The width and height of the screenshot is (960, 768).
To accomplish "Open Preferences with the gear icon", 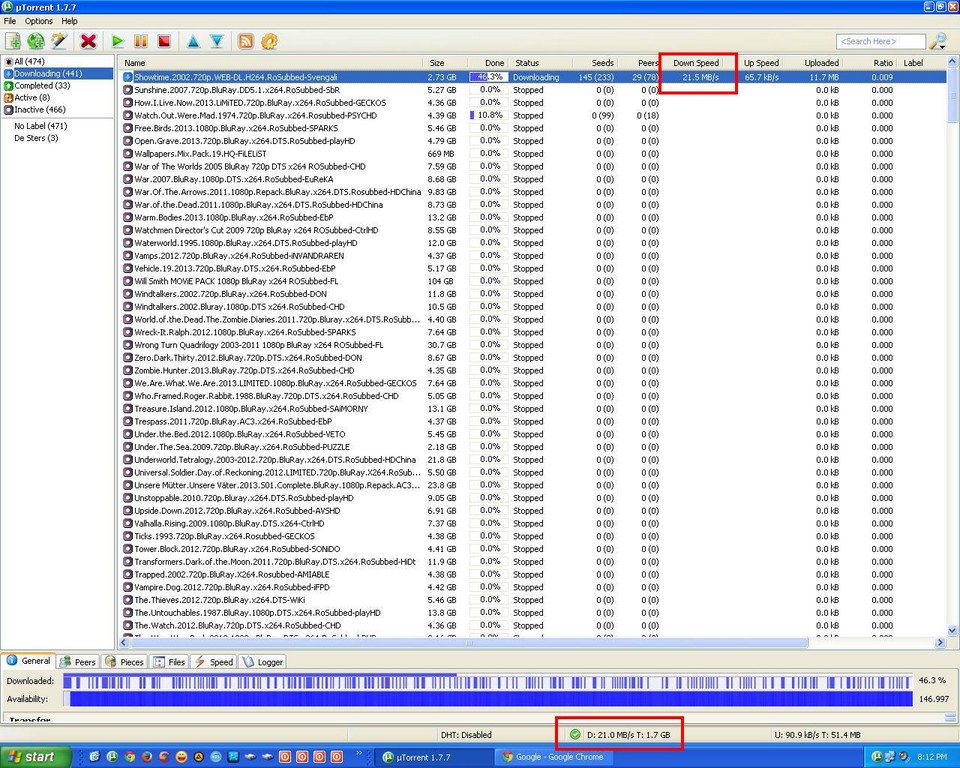I will tap(269, 41).
